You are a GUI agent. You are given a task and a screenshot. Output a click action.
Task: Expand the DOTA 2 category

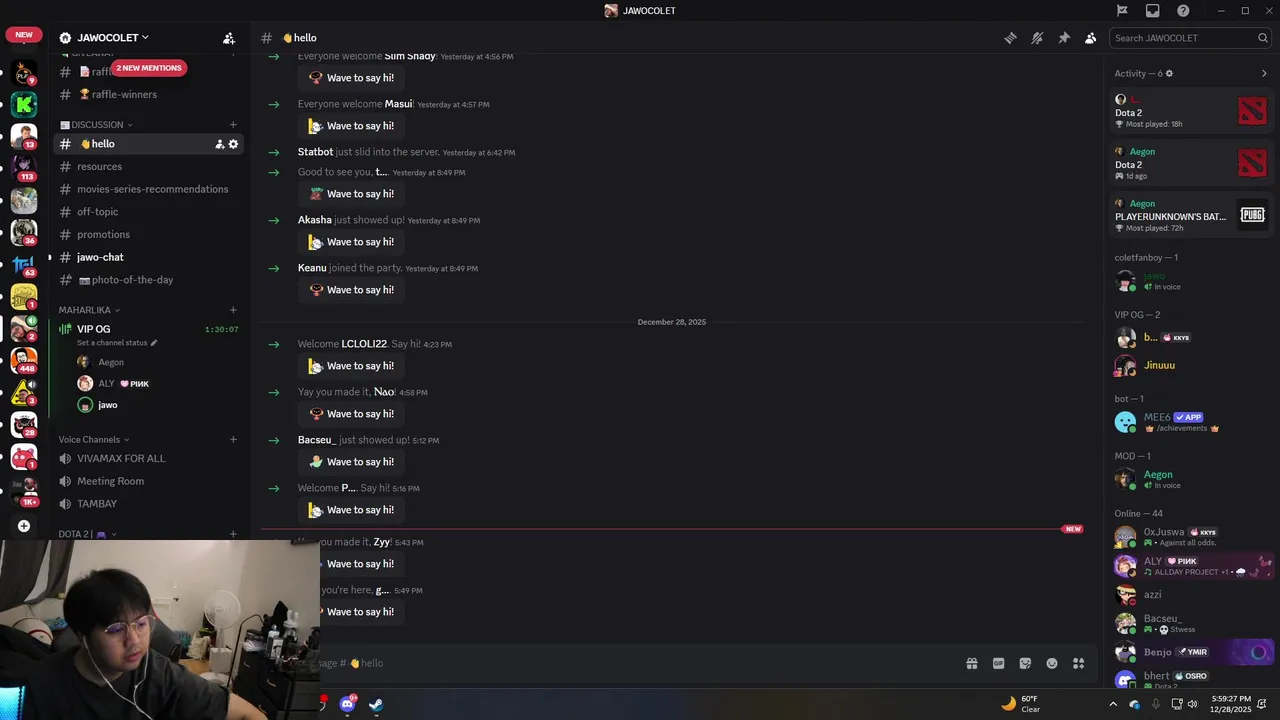[x=88, y=534]
